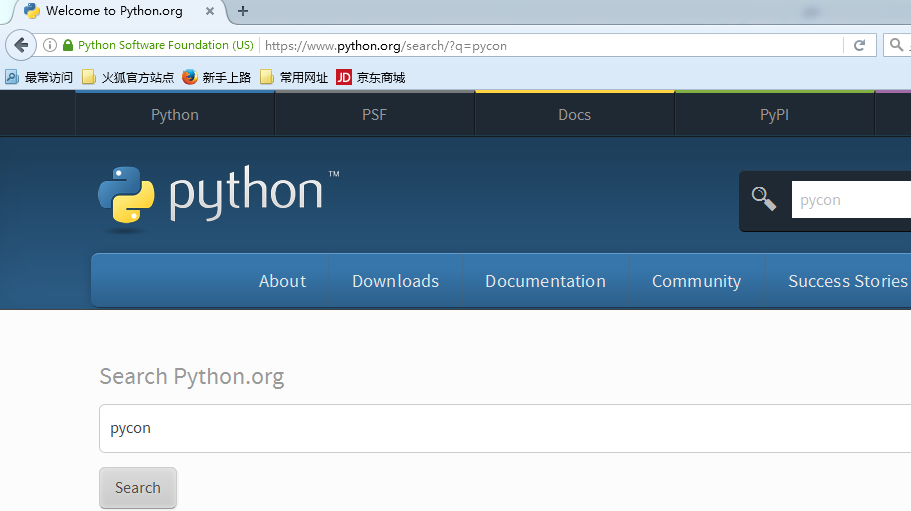This screenshot has width=911, height=511.
Task: Click the gray Search button
Action: pos(138,488)
